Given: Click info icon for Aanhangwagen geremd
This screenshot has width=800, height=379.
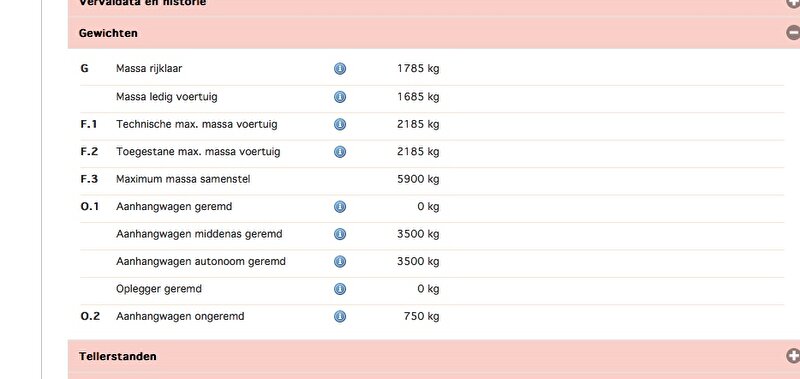Looking at the screenshot, I should click(340, 207).
